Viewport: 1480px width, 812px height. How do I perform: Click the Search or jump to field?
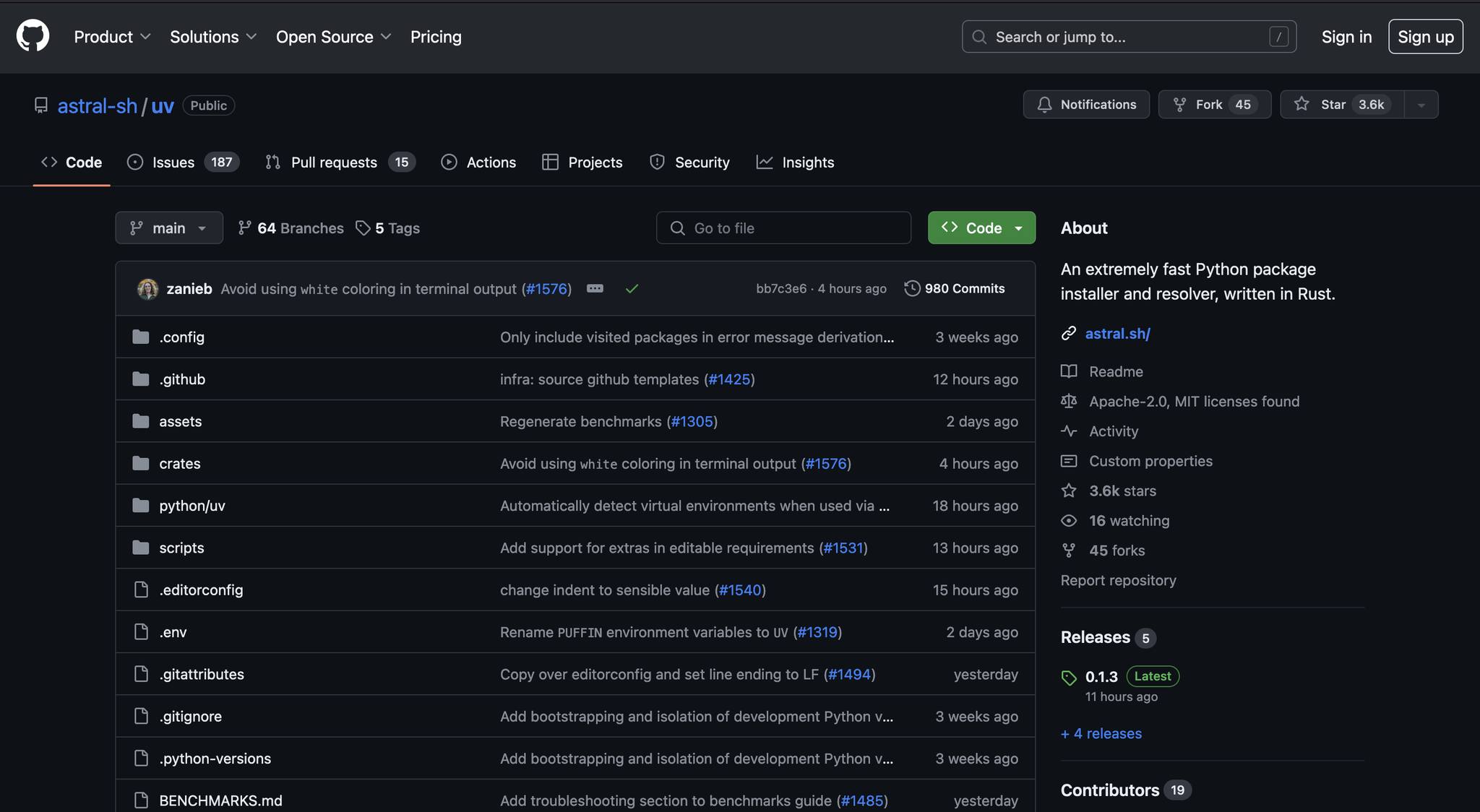(x=1129, y=37)
